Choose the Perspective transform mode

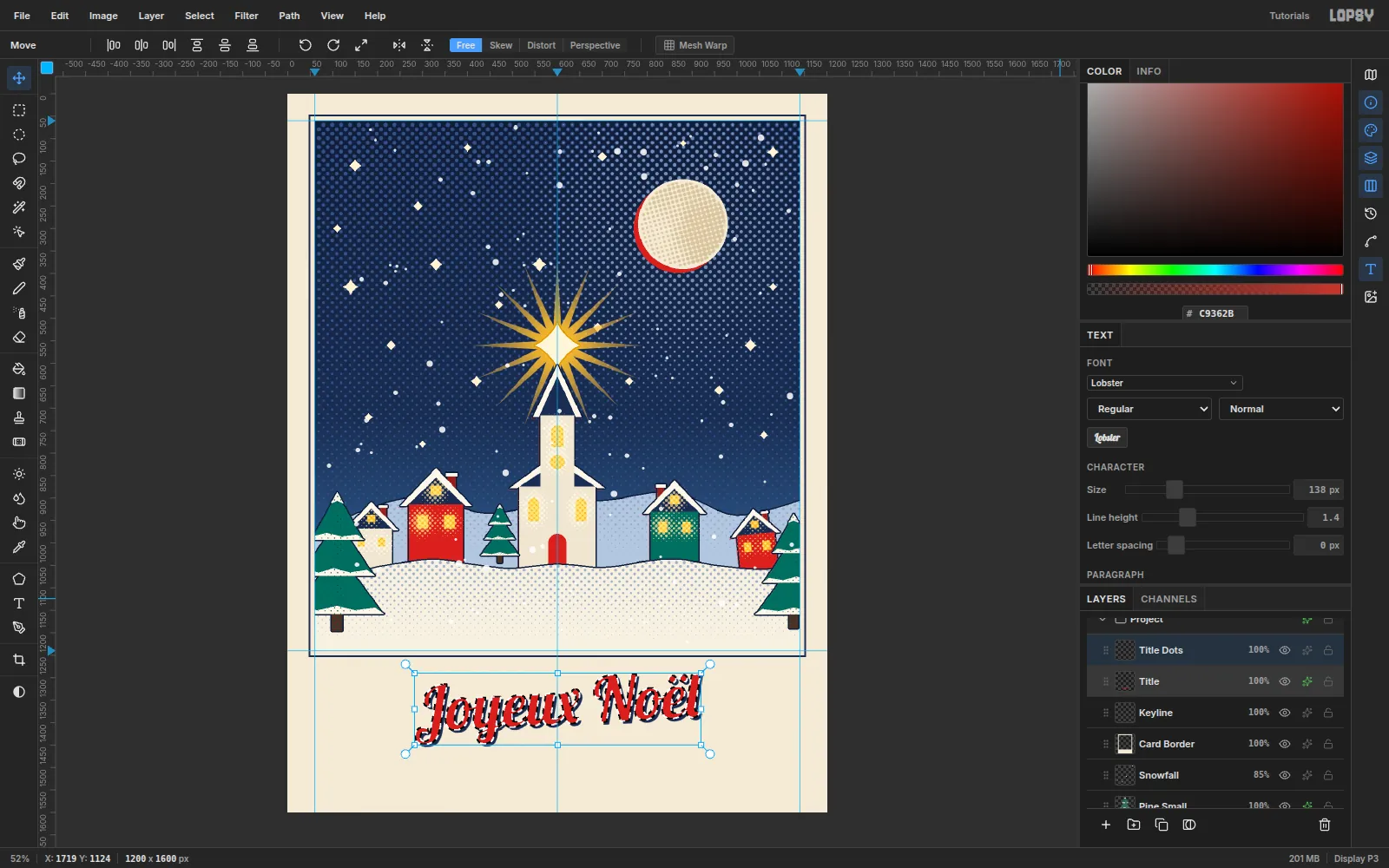pos(595,45)
